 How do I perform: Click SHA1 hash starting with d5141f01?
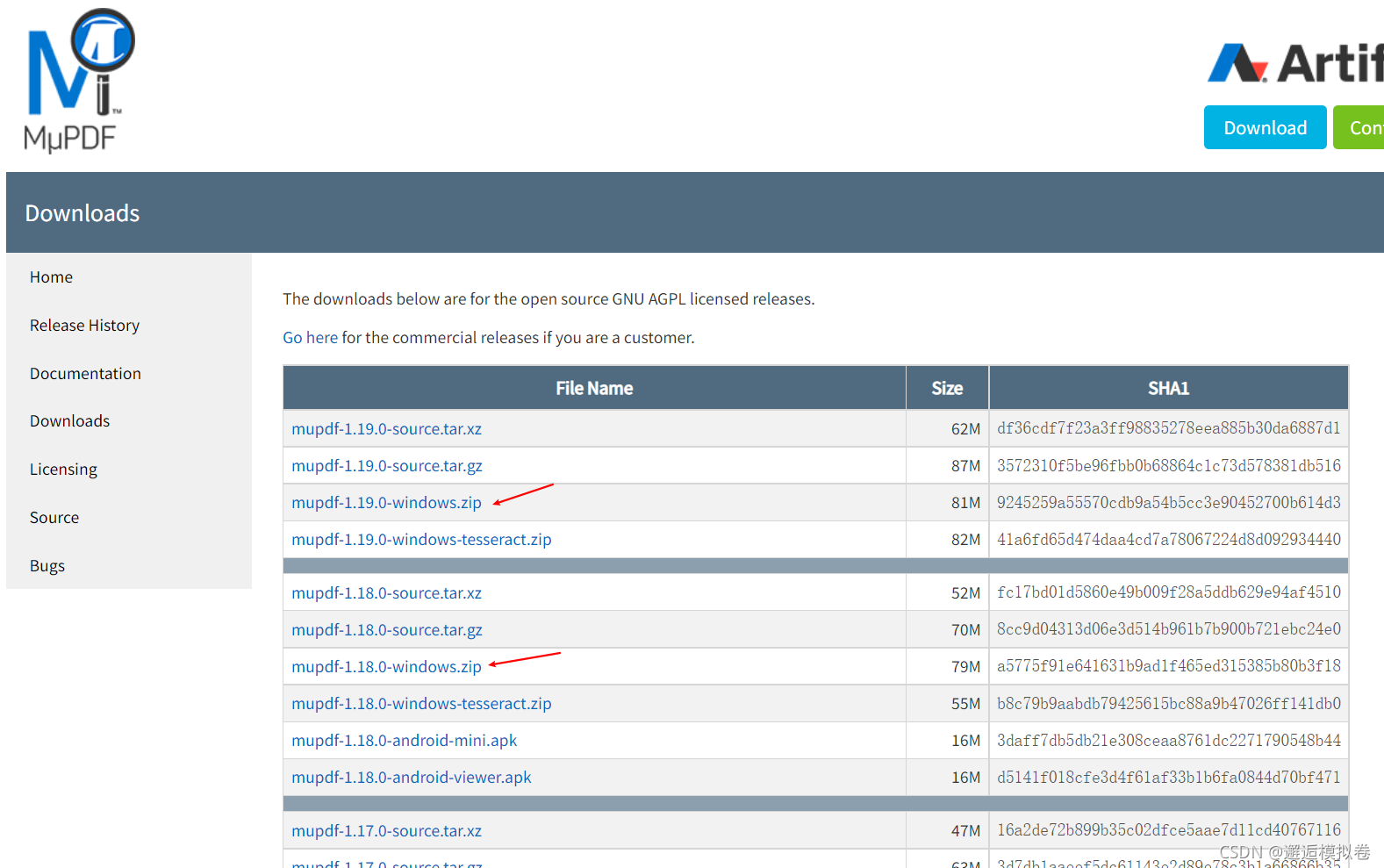1168,777
